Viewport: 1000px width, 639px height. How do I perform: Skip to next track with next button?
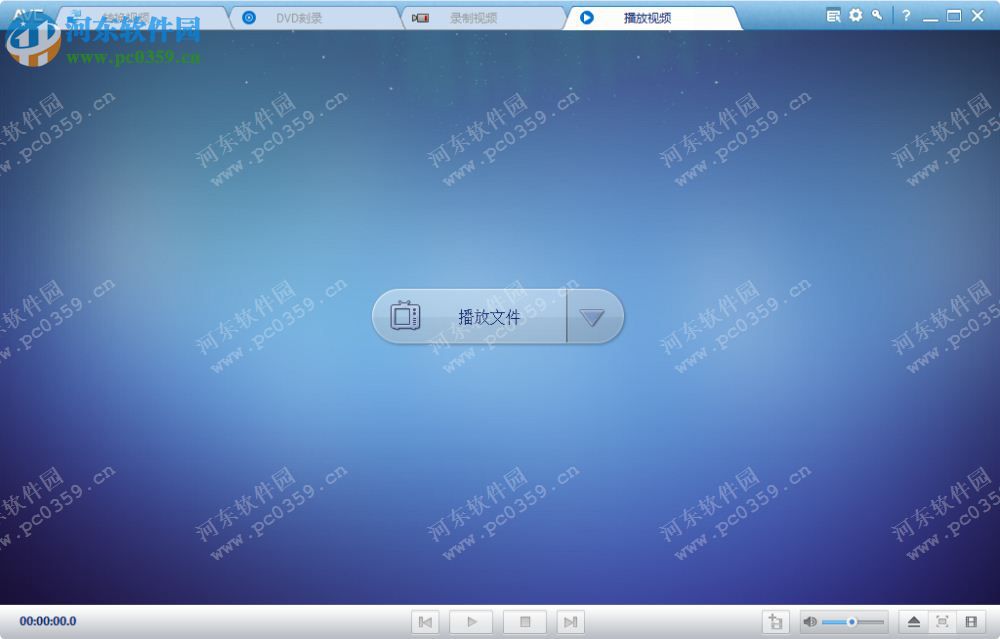pos(571,621)
